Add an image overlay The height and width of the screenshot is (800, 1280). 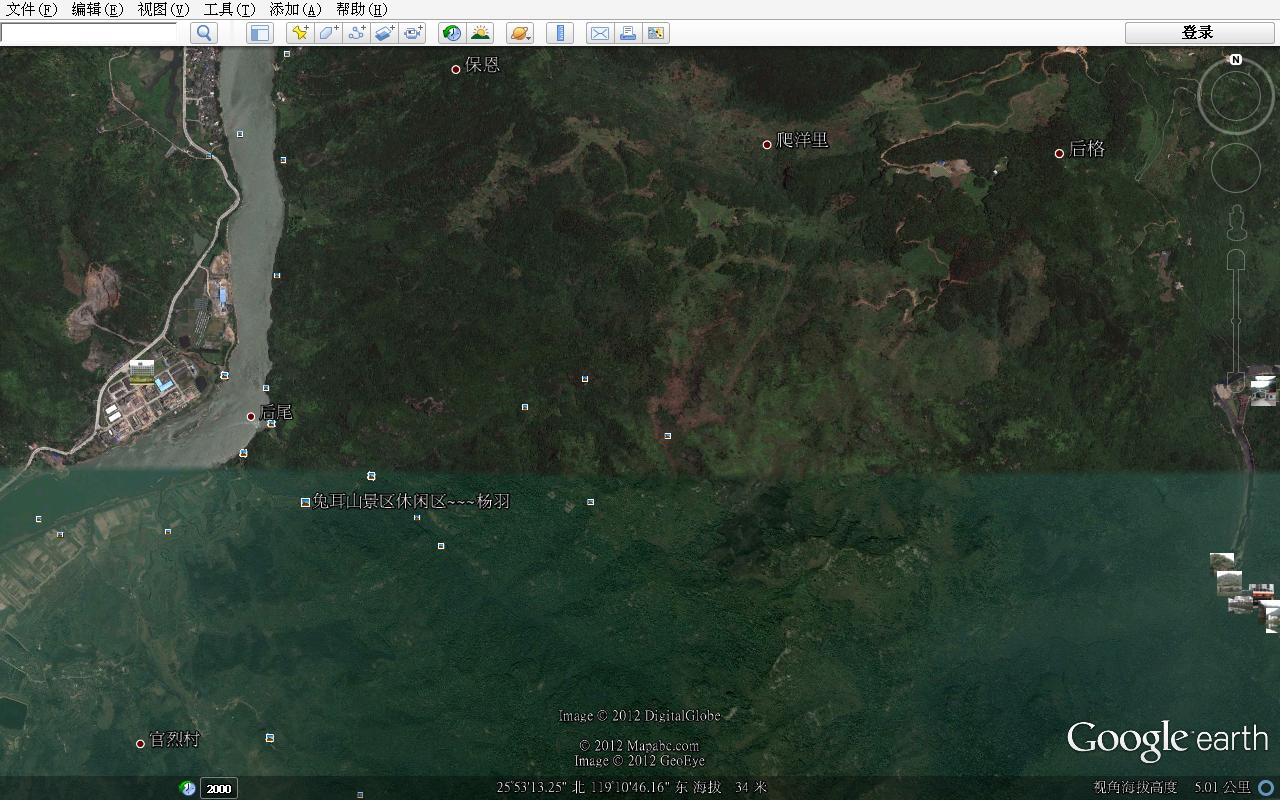coord(385,33)
